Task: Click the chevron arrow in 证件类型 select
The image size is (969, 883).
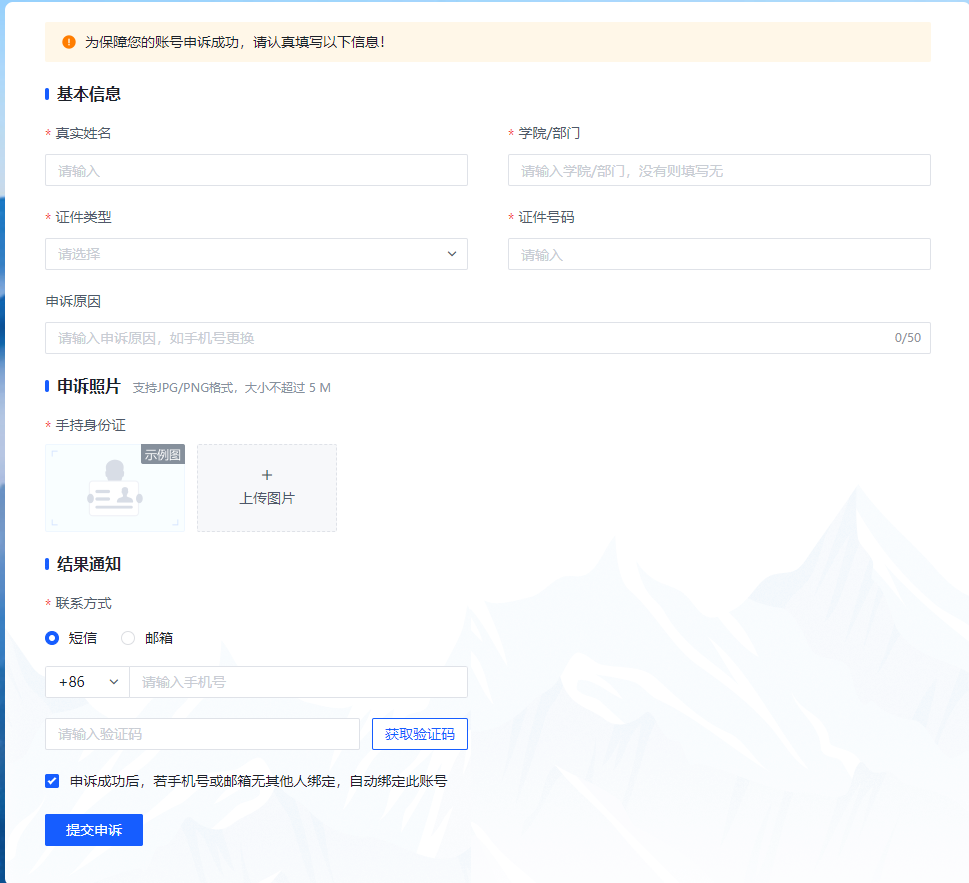Action: pos(452,254)
